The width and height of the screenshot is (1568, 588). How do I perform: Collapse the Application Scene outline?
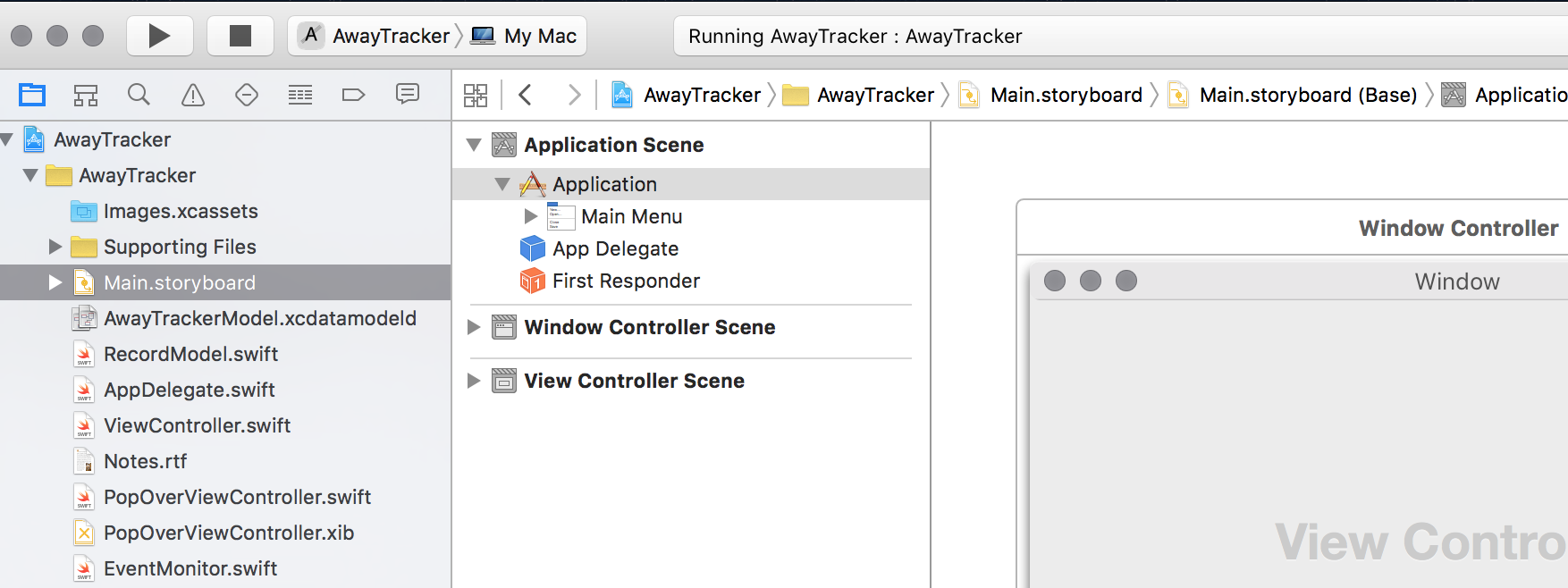(x=474, y=145)
